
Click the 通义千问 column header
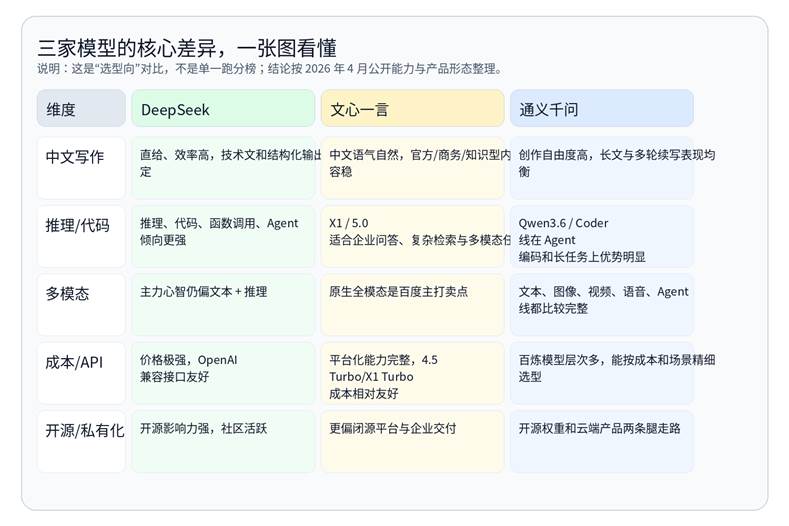(x=601, y=109)
